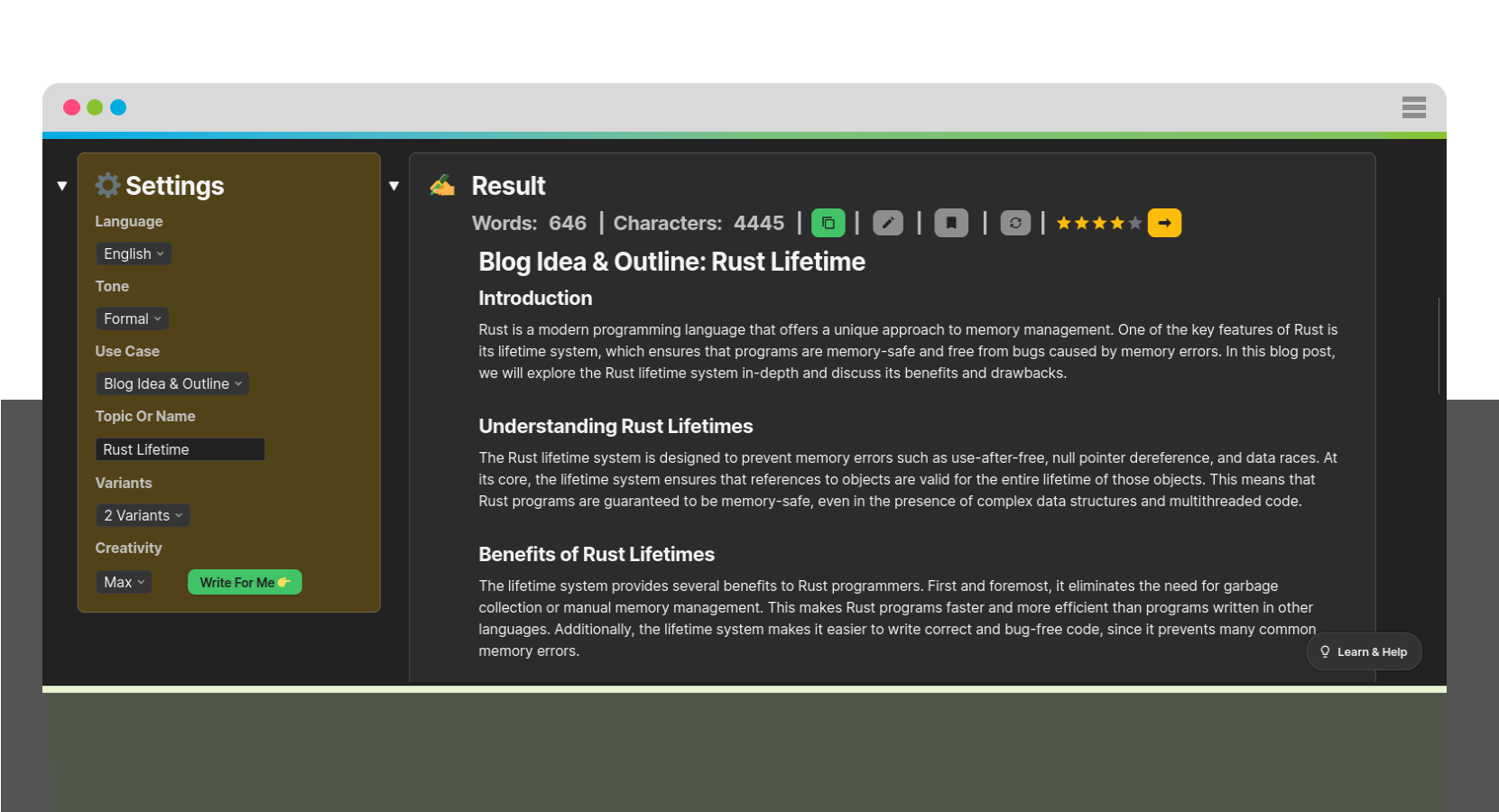This screenshot has width=1499, height=812.
Task: Open the 2 Variants dropdown
Action: click(x=143, y=515)
